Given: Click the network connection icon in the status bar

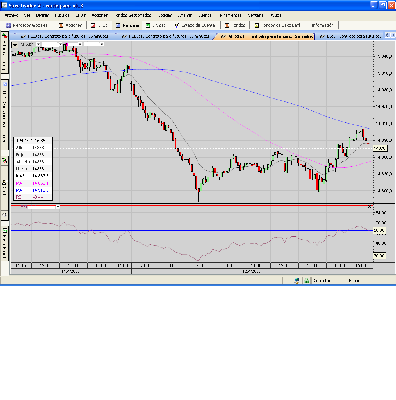Looking at the screenshot, I should pyautogui.click(x=296, y=281).
